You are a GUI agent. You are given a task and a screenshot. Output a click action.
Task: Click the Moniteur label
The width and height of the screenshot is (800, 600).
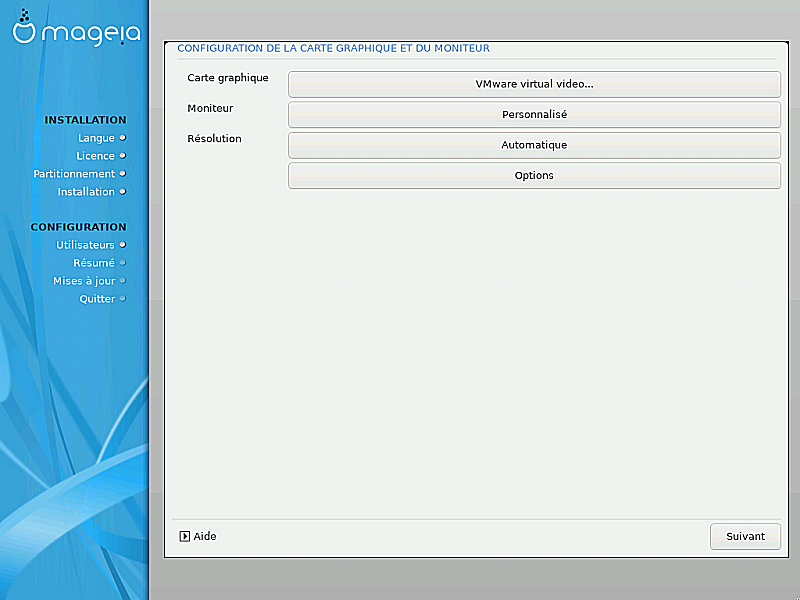pos(210,108)
